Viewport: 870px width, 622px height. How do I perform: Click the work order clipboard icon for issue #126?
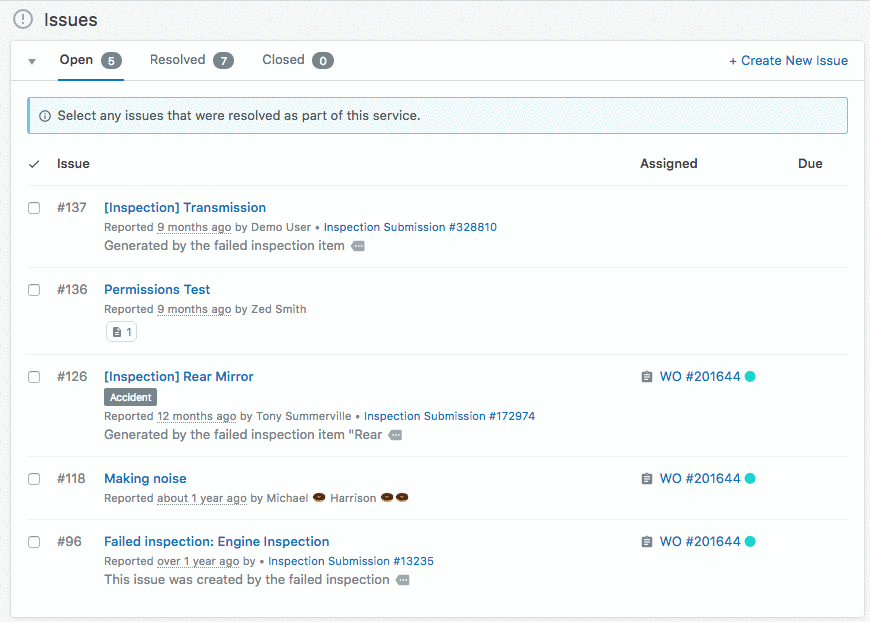point(647,377)
